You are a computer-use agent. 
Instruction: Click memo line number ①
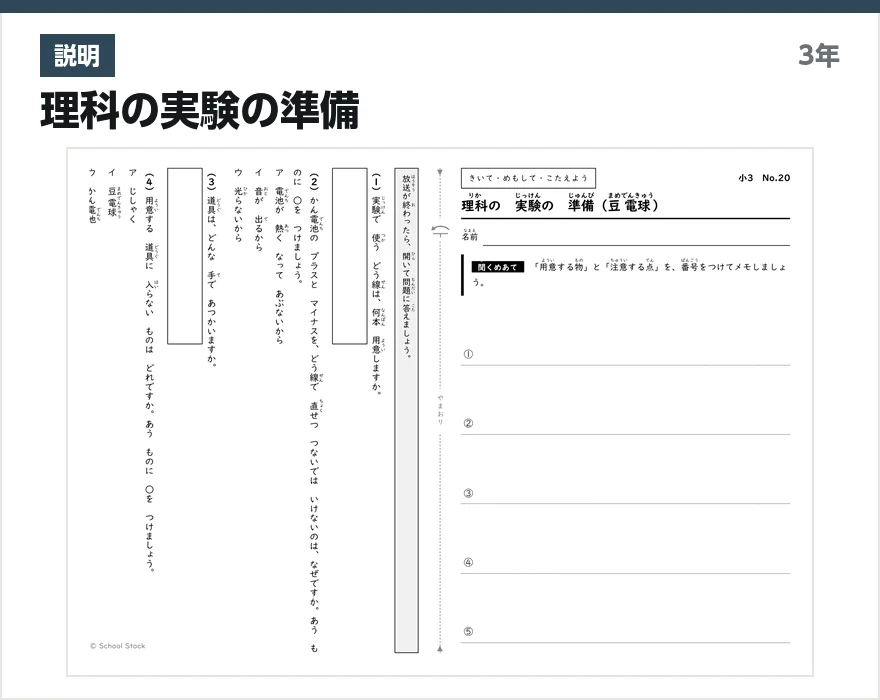click(468, 354)
